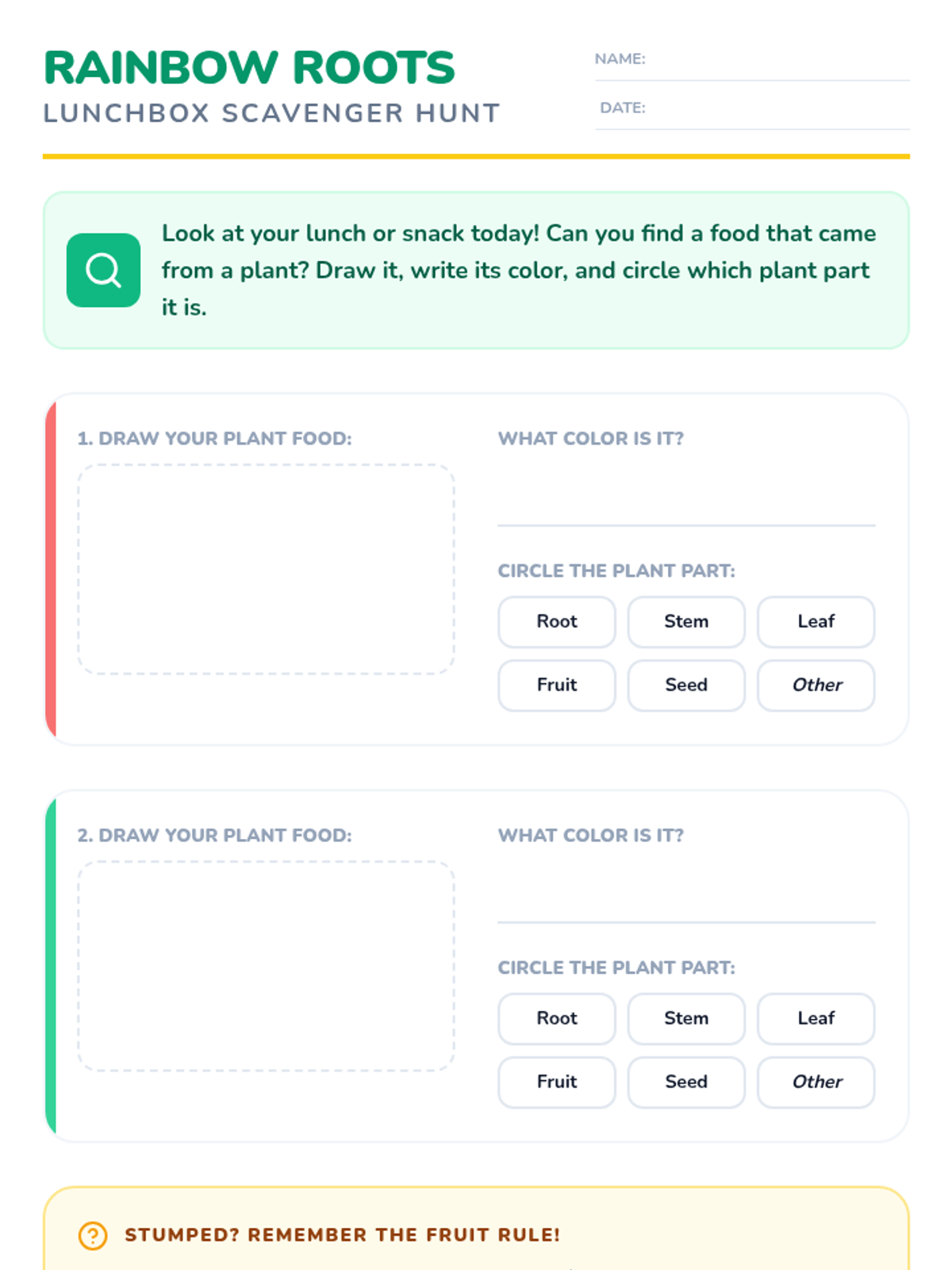
Task: Select Fruit in section 2
Action: coord(557,1082)
